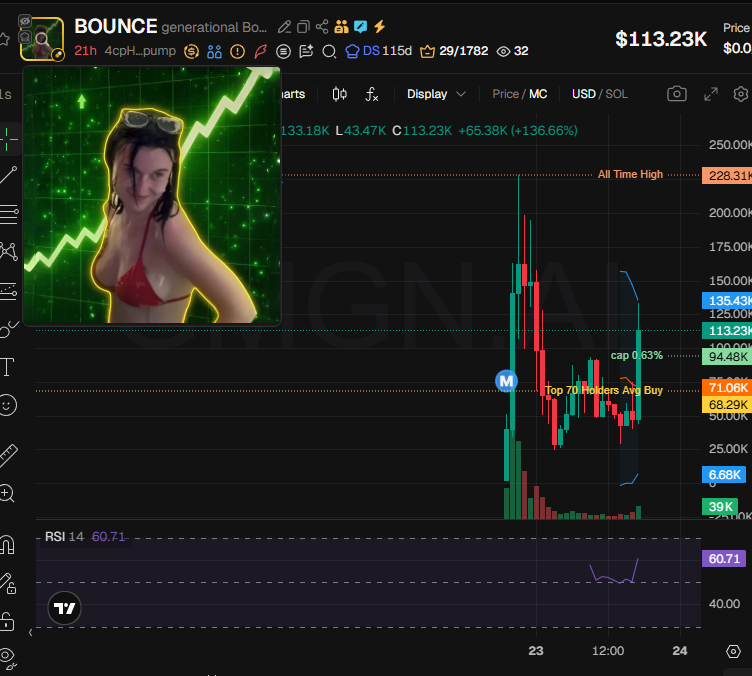The width and height of the screenshot is (752, 676).
Task: Open the orange exclamation warning icon
Action: (237, 51)
